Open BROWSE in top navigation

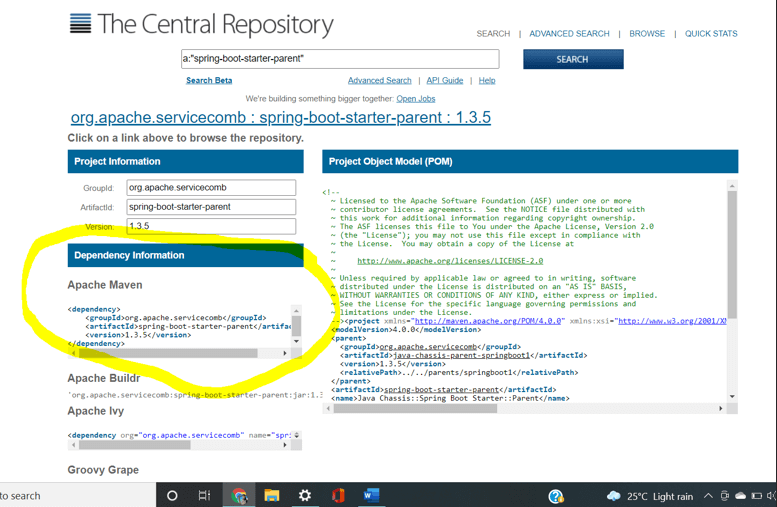point(647,34)
